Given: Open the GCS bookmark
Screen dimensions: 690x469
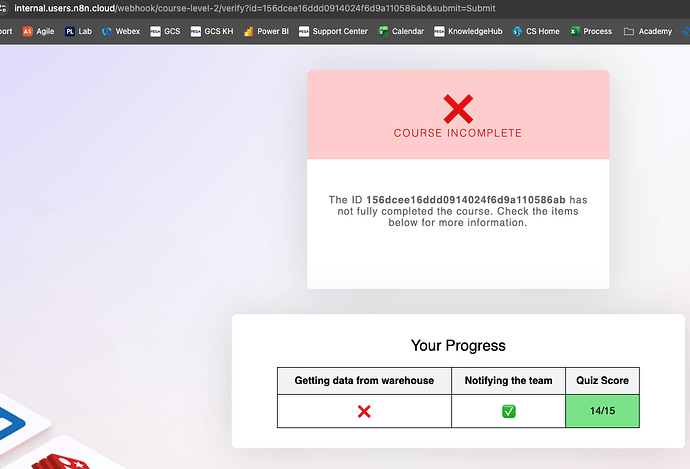Looking at the screenshot, I should click(x=165, y=31).
